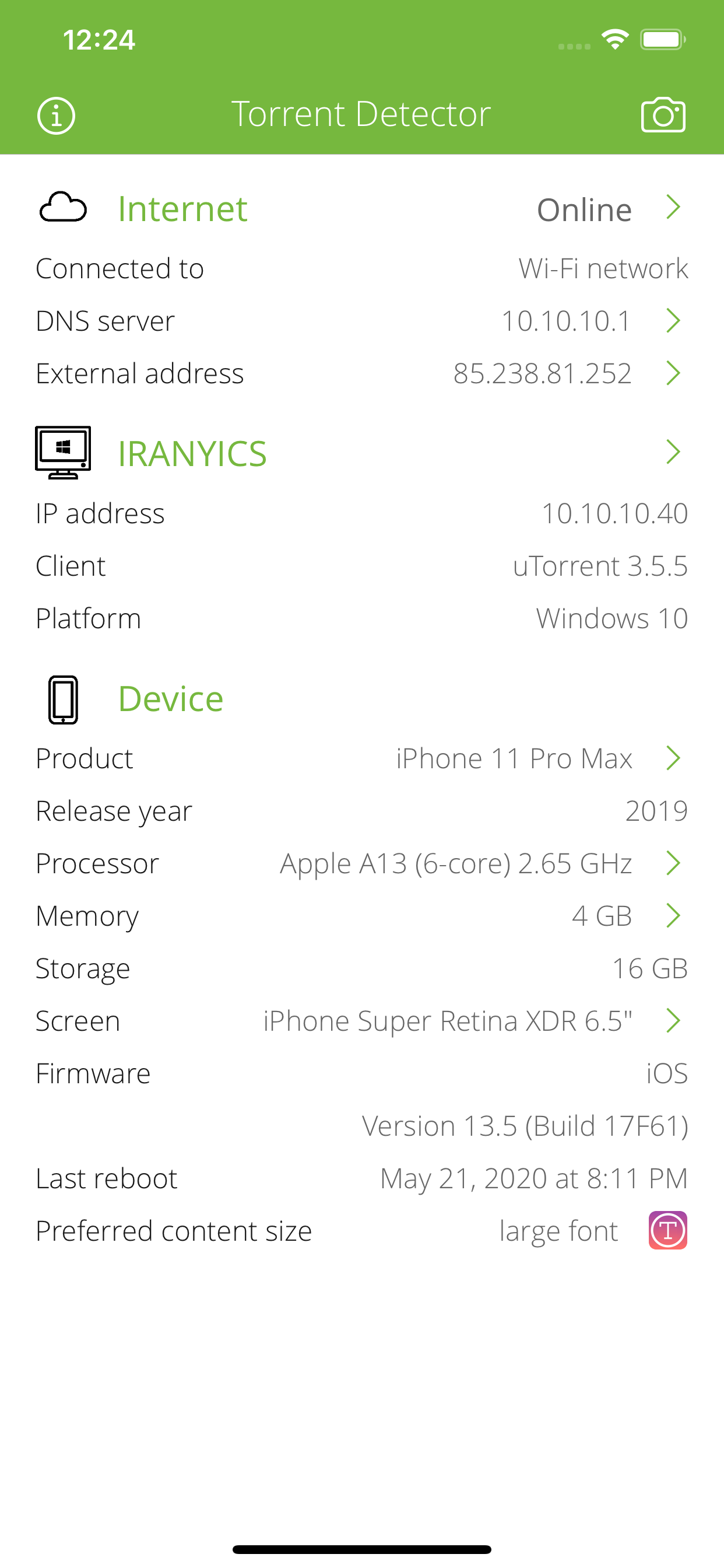Tap the battery indicator

(662, 38)
